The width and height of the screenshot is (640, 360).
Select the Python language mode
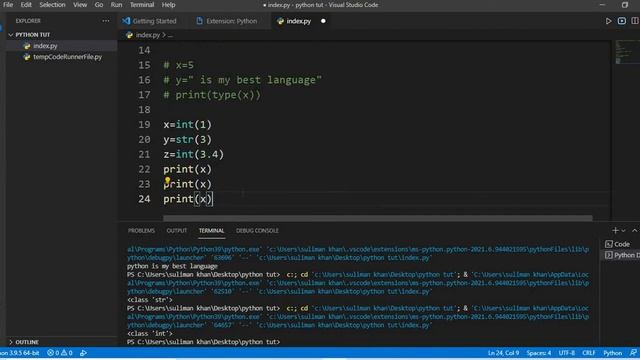coord(612,353)
